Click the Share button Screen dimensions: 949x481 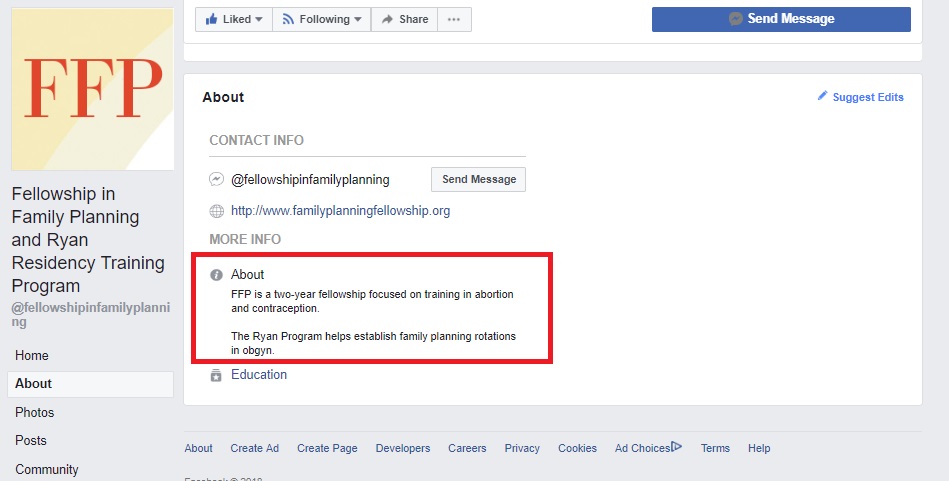pos(404,19)
